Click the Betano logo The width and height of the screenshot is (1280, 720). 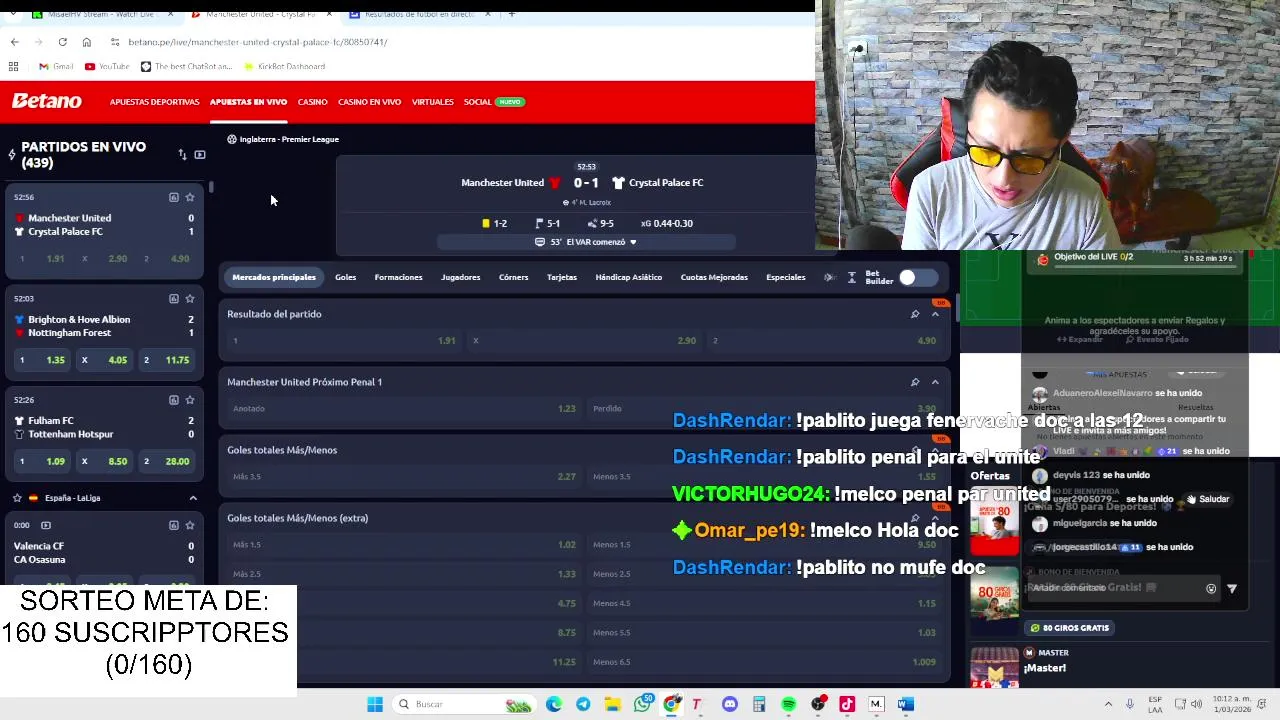[x=46, y=101]
